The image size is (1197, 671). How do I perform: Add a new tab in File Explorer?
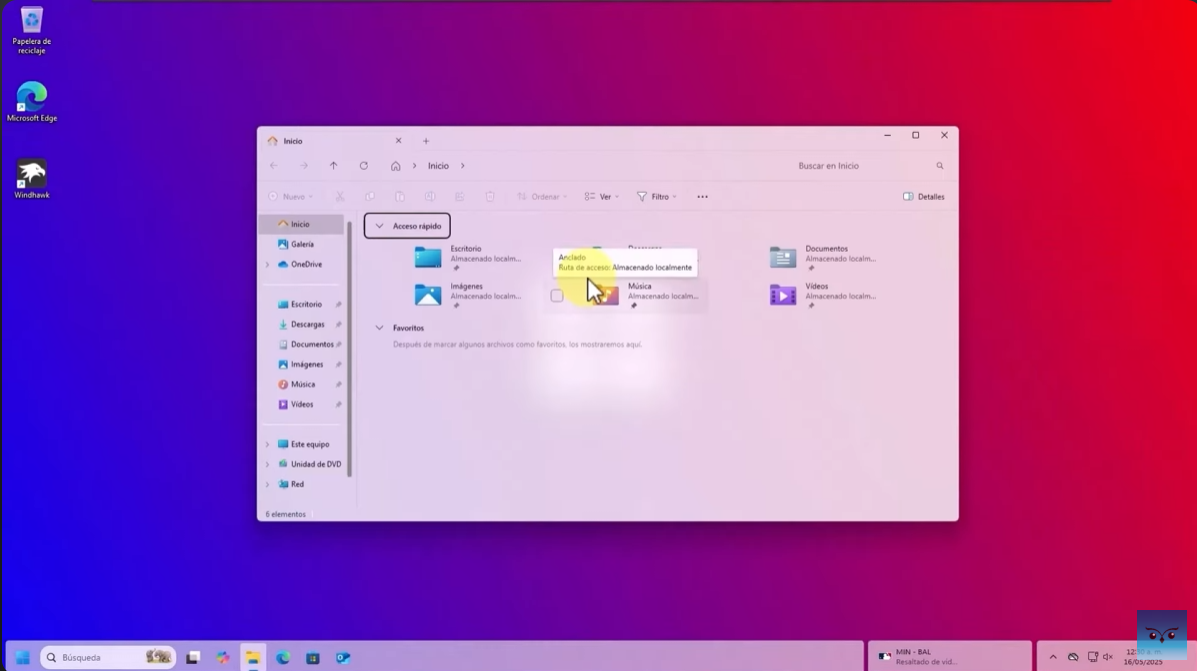426,141
